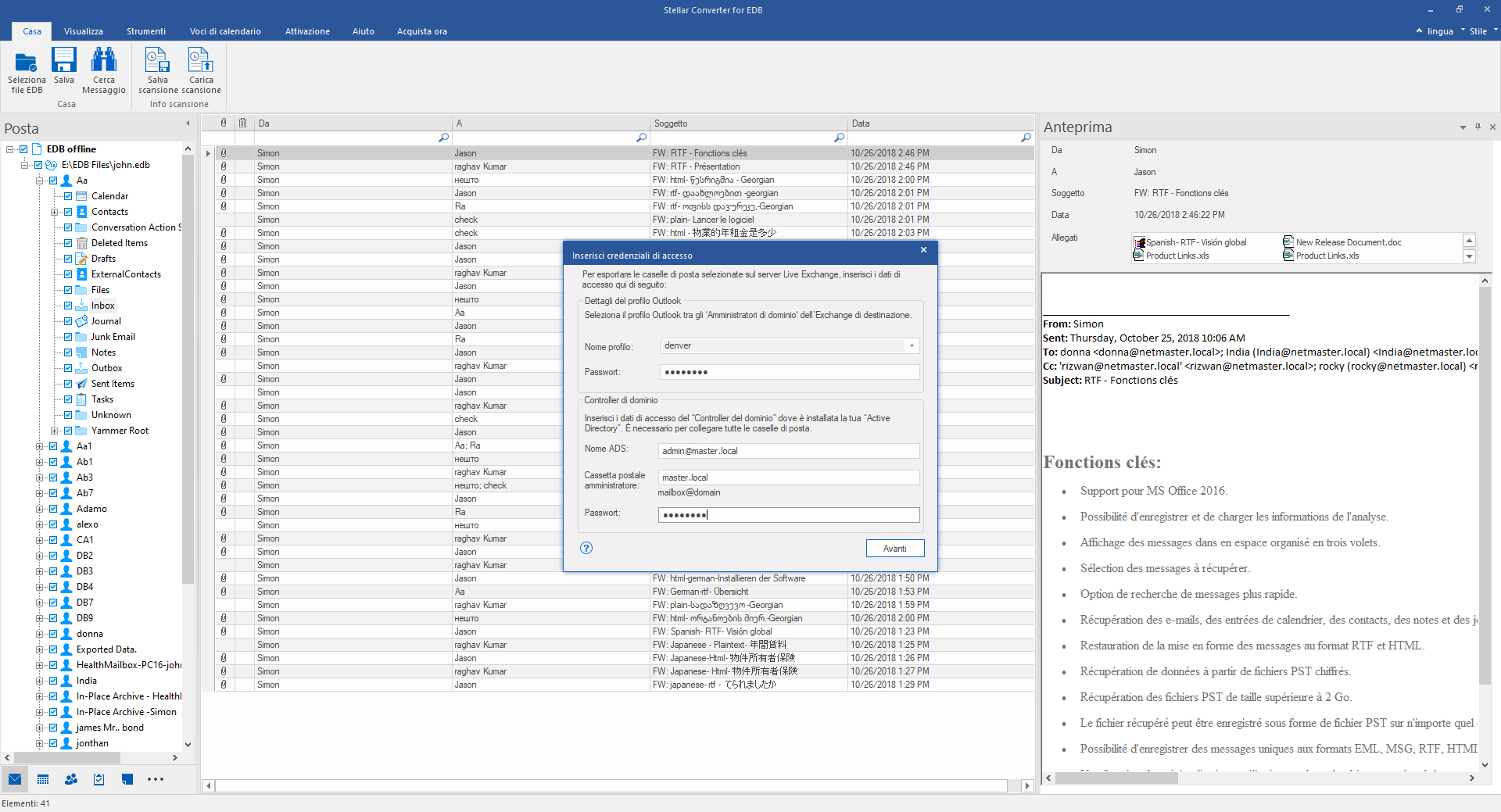Expand the Yammer Root folder
The image size is (1501, 812).
point(54,431)
